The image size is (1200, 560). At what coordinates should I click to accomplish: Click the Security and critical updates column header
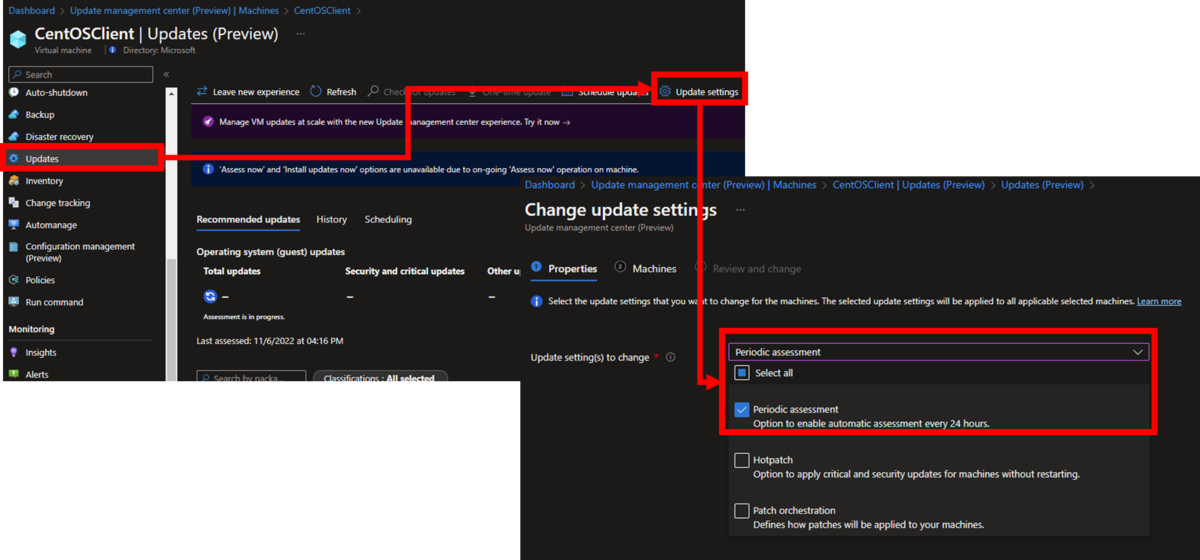tap(405, 271)
